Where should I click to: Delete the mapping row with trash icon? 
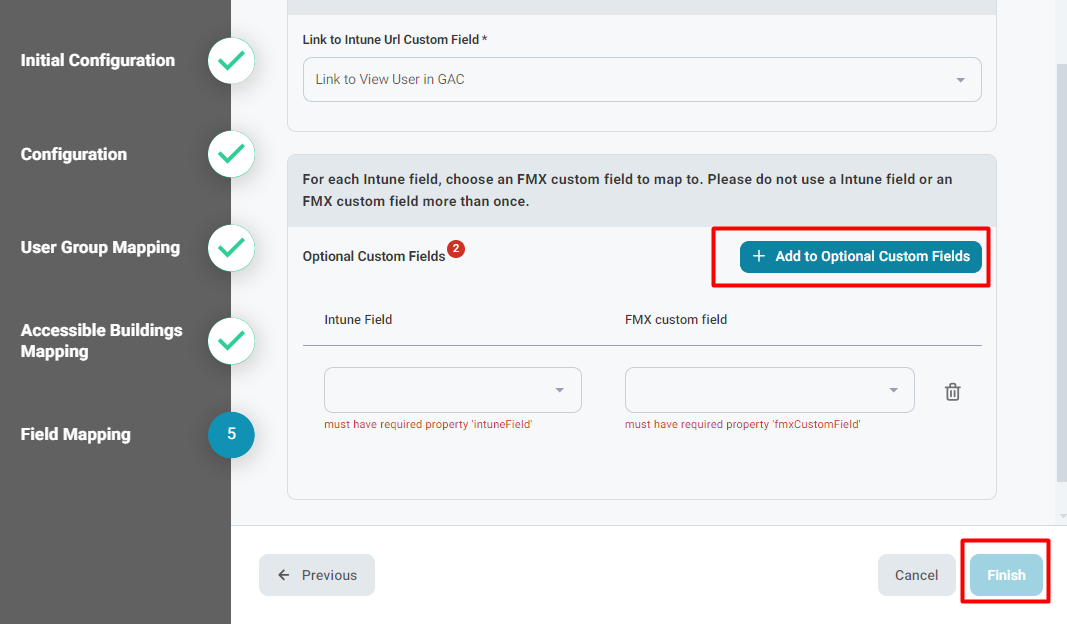[x=953, y=392]
